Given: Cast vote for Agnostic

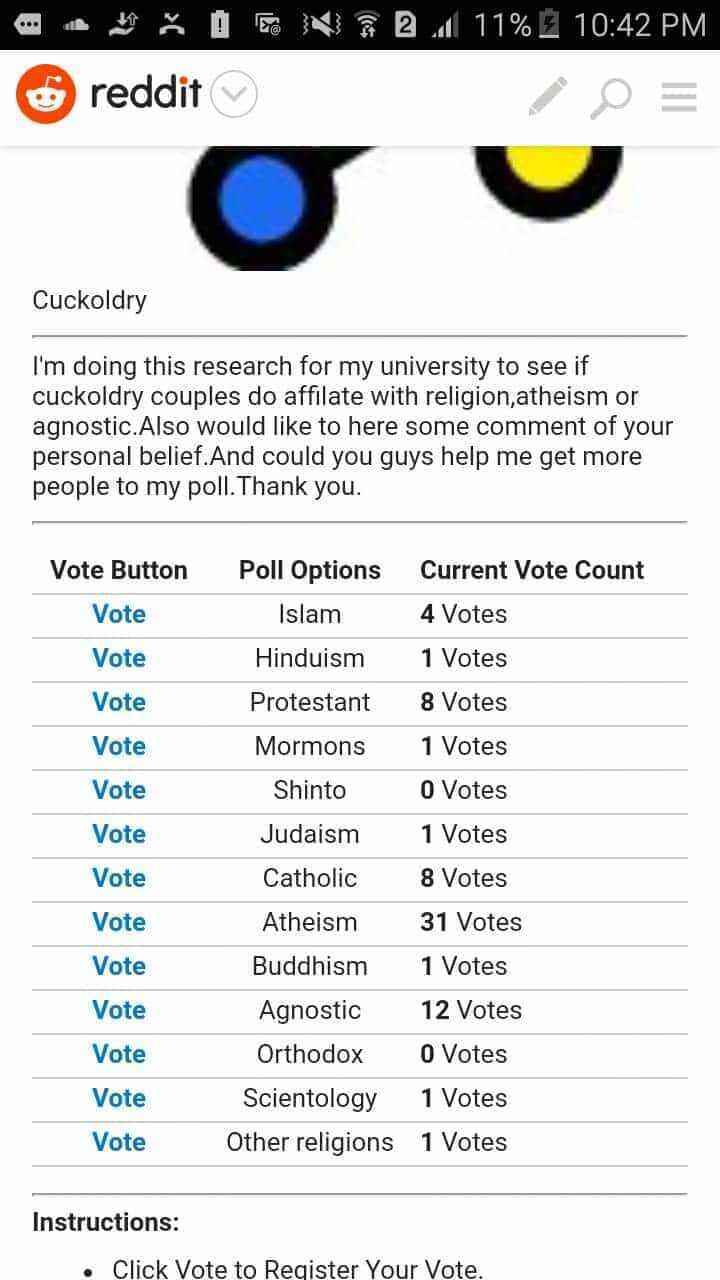Looking at the screenshot, I should pos(119,1010).
